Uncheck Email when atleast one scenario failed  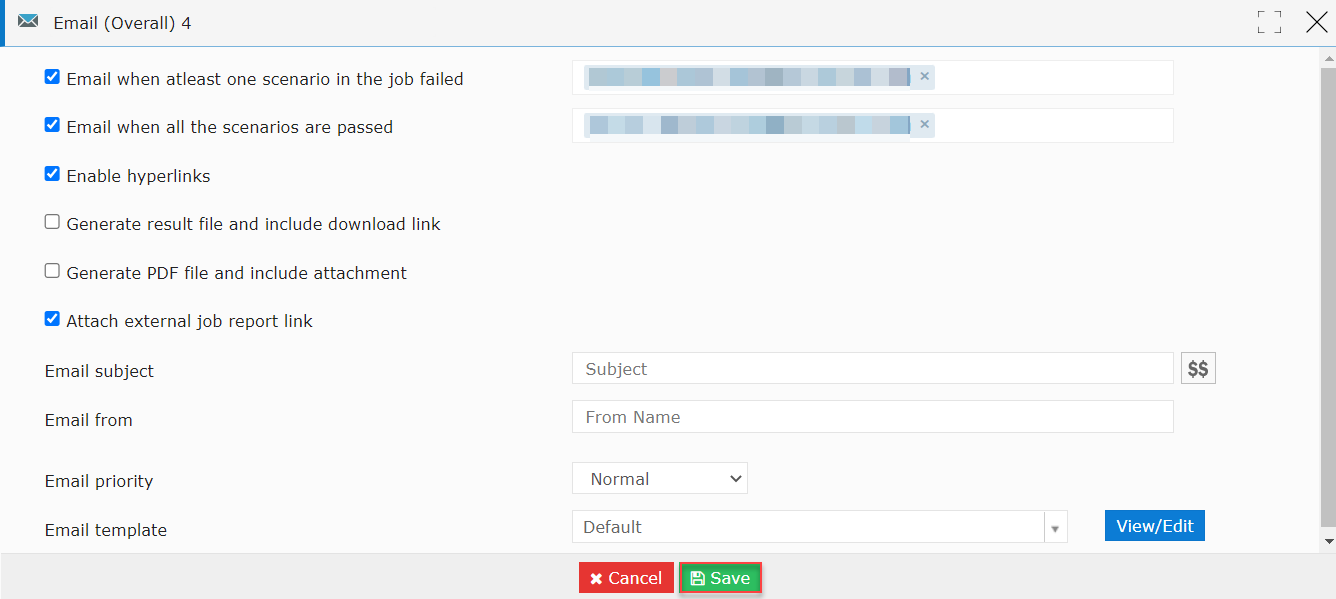(52, 77)
